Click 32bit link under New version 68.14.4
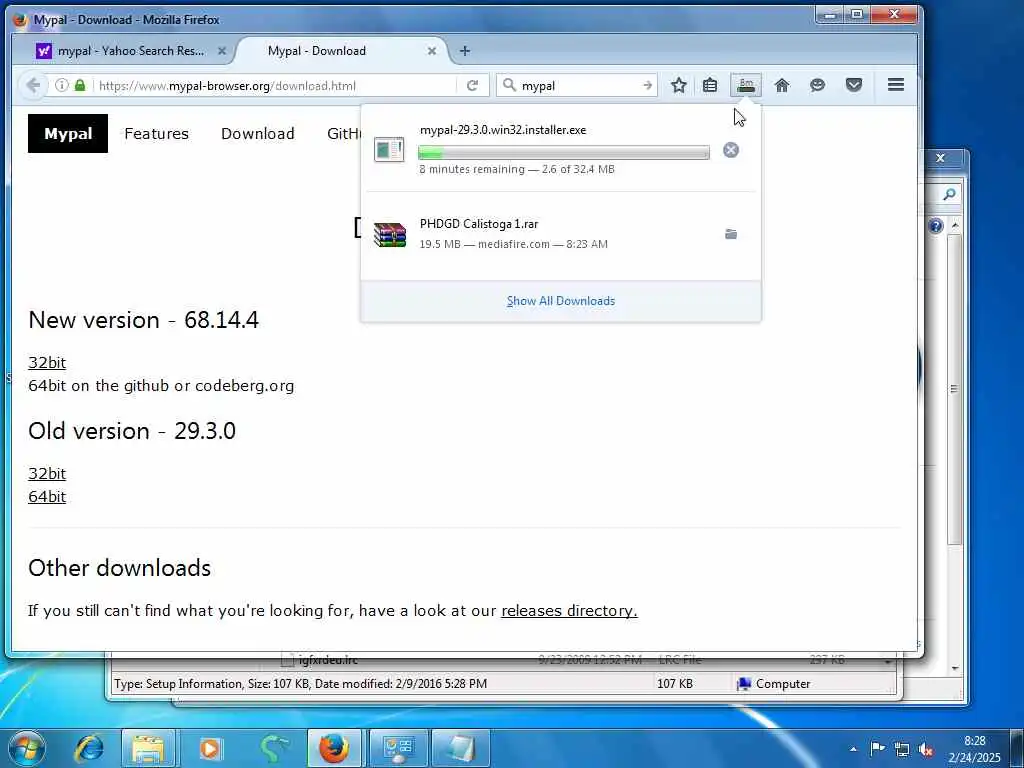Viewport: 1024px width, 768px height. tap(47, 362)
